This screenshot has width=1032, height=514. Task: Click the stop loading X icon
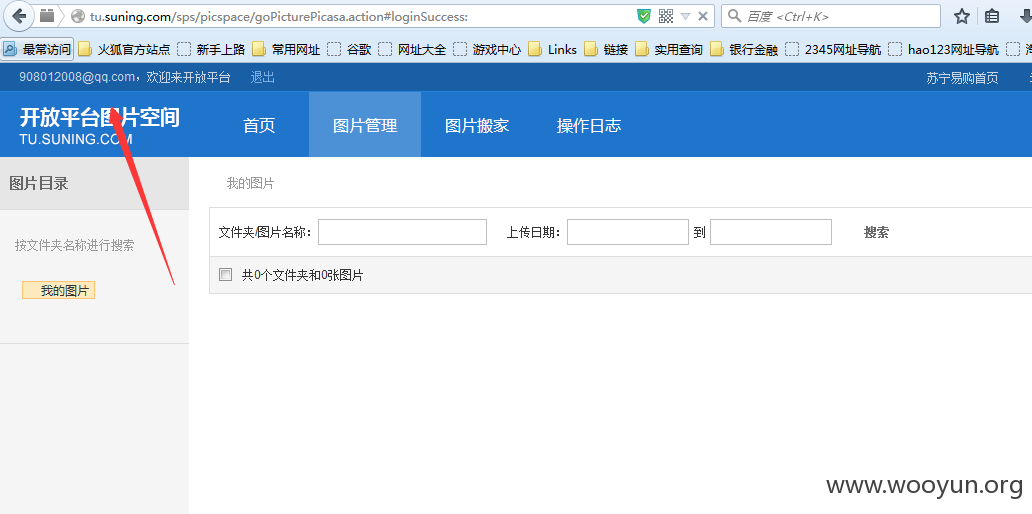pyautogui.click(x=703, y=16)
